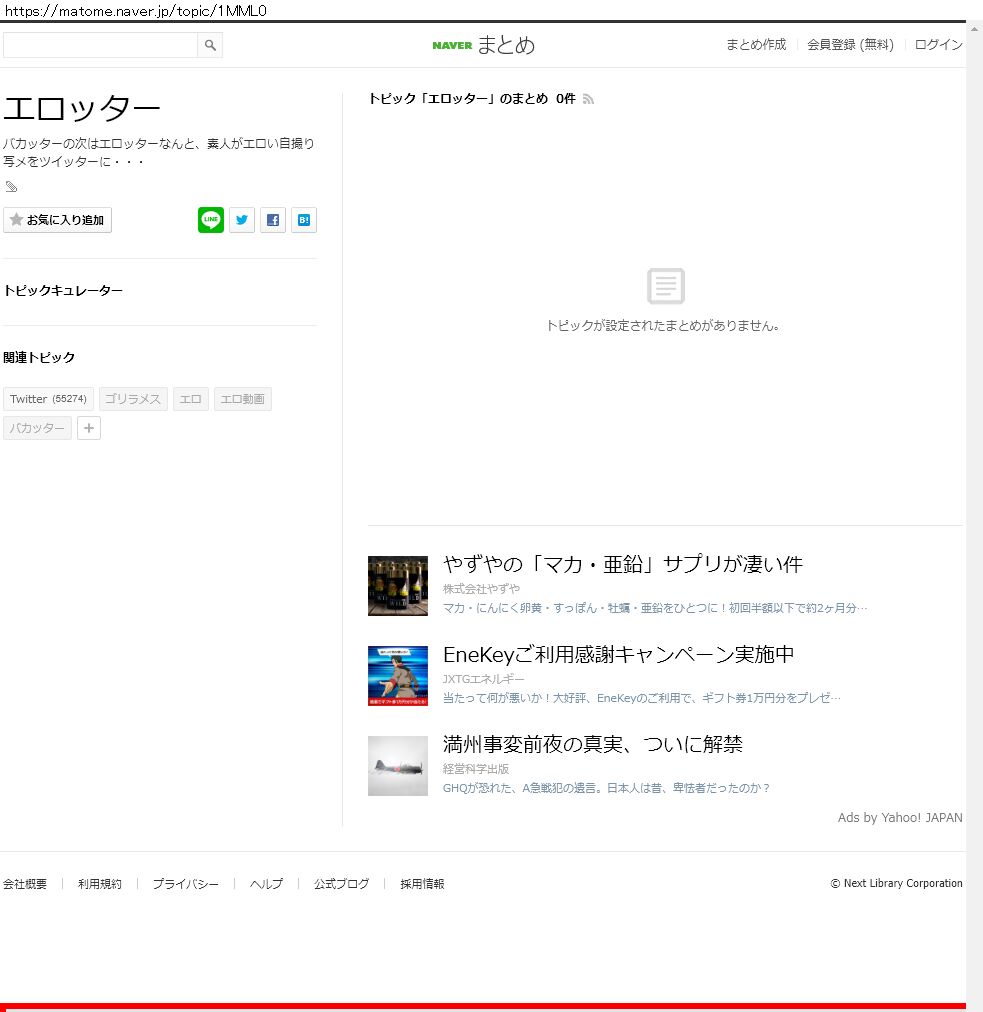Select the バカッター topic tag
983x1012 pixels.
[37, 429]
